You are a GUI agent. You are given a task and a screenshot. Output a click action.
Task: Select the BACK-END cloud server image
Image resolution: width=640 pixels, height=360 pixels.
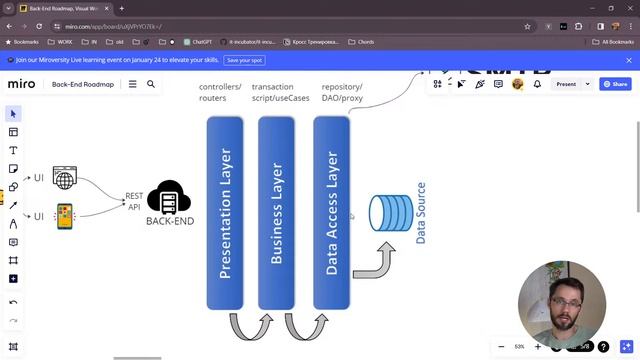169,197
